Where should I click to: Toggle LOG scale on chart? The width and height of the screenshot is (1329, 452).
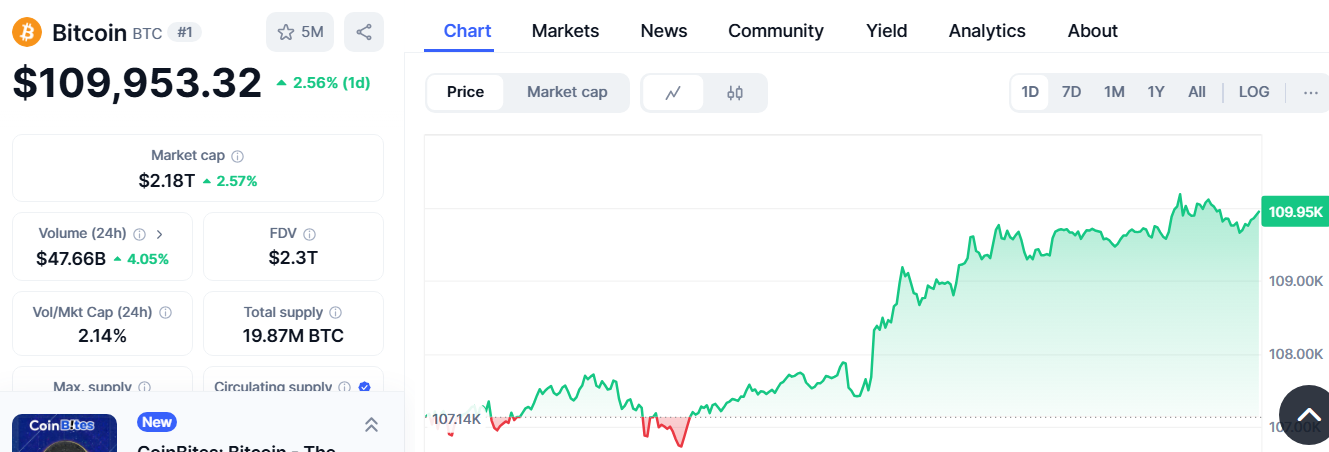(1254, 92)
